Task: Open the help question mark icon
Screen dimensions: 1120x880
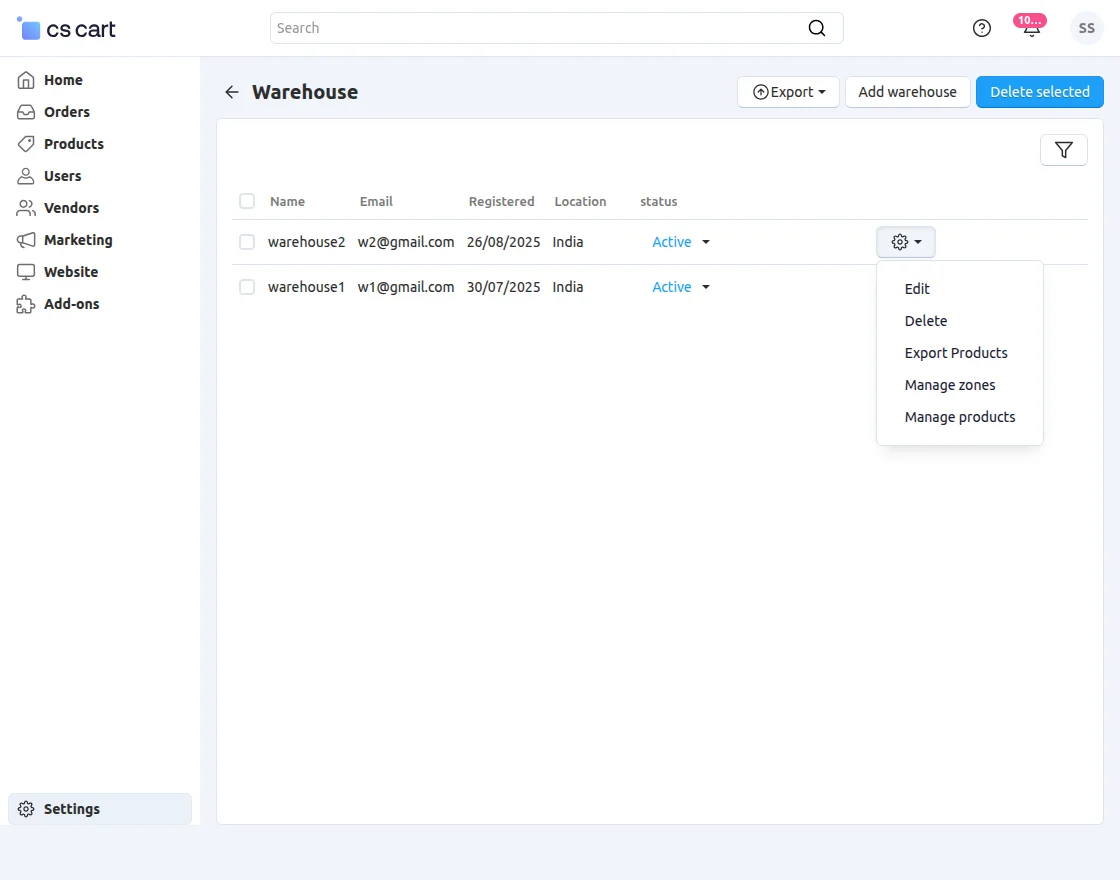Action: tap(981, 28)
